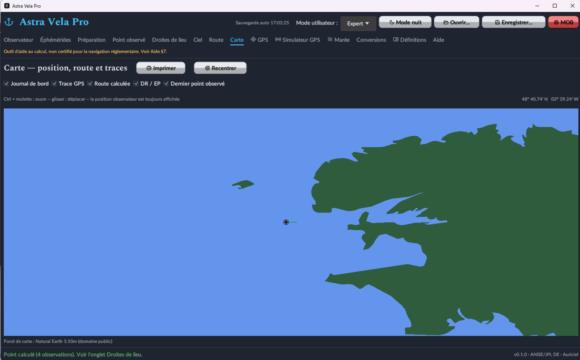
Task: Disable the Route calculée checkbox
Action: click(x=90, y=84)
